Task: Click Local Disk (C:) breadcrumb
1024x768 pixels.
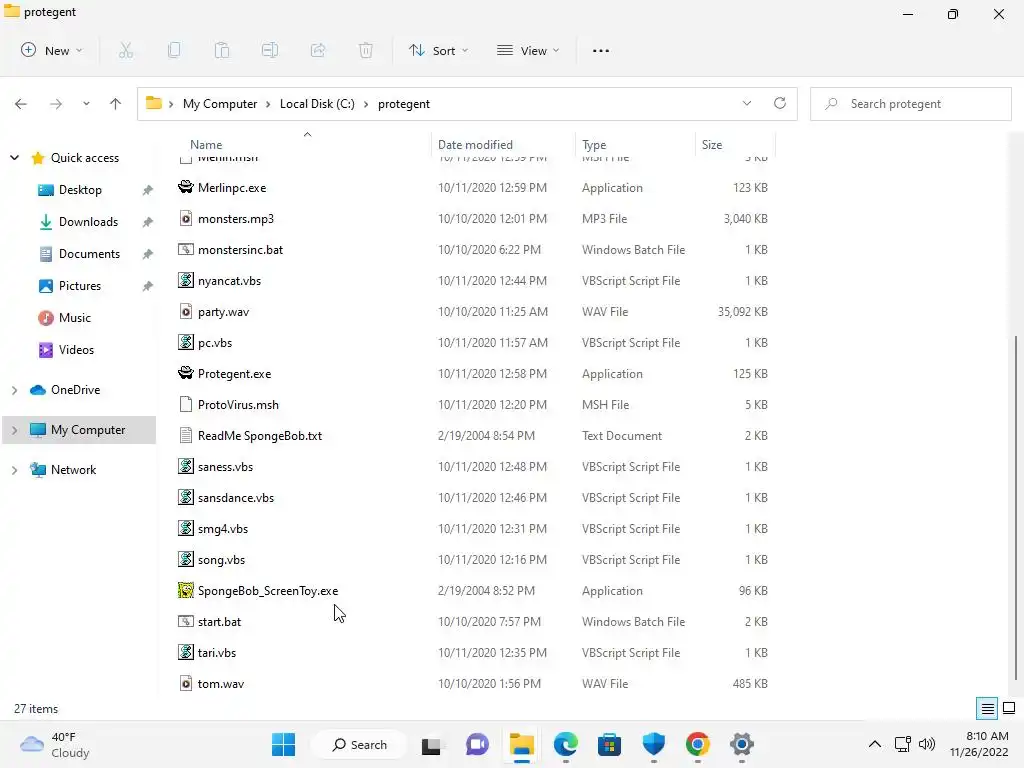Action: pyautogui.click(x=317, y=104)
